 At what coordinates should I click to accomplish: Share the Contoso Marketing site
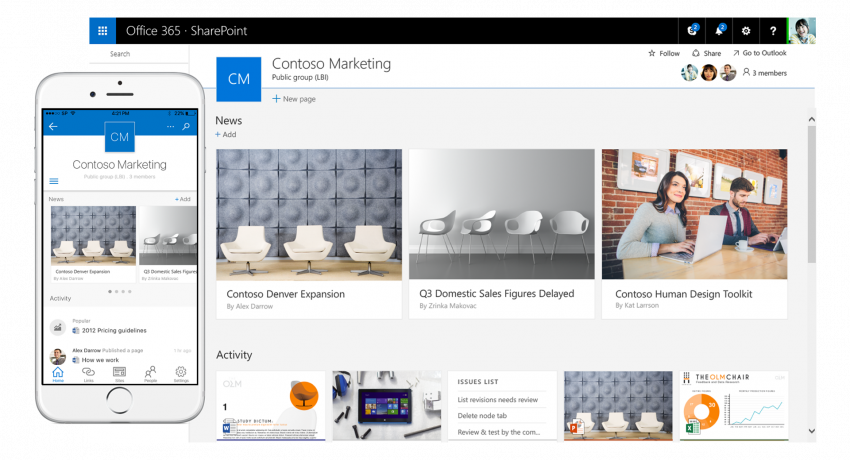pyautogui.click(x=706, y=53)
